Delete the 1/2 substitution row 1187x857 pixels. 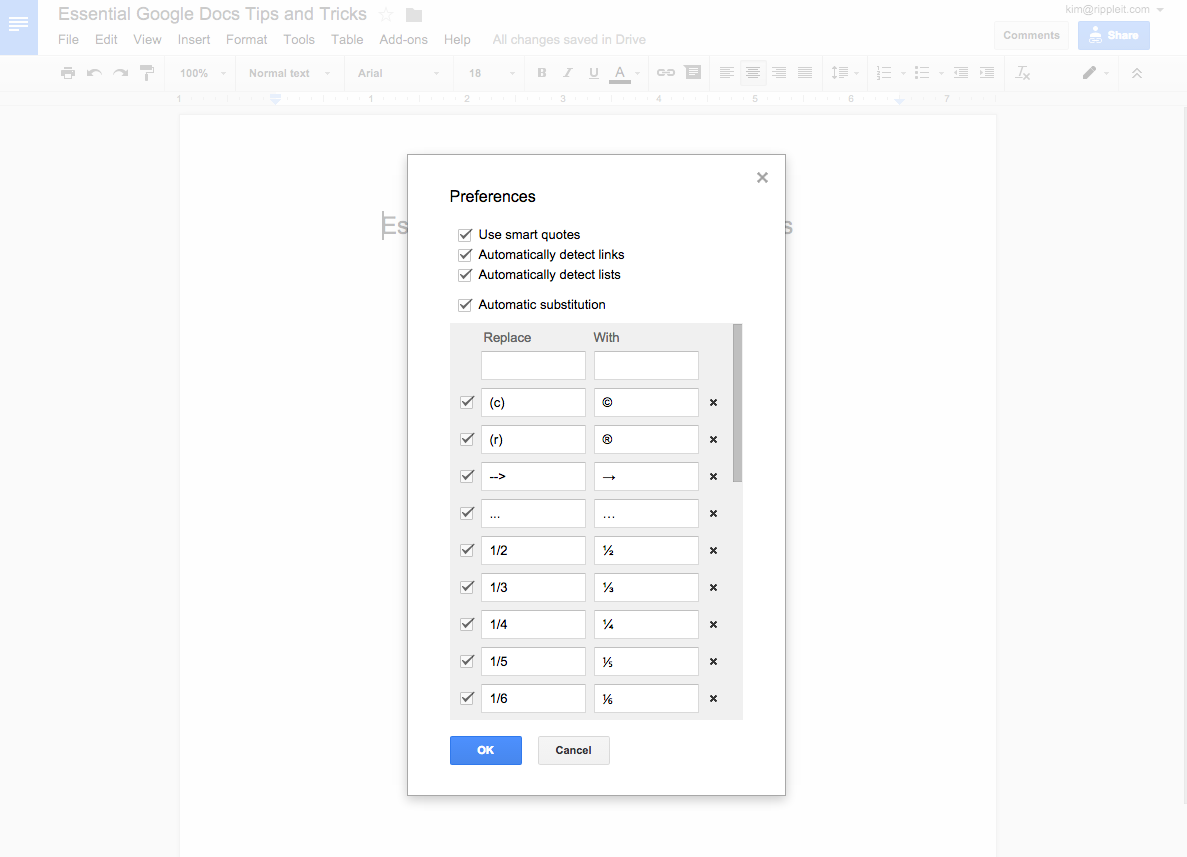(x=713, y=550)
